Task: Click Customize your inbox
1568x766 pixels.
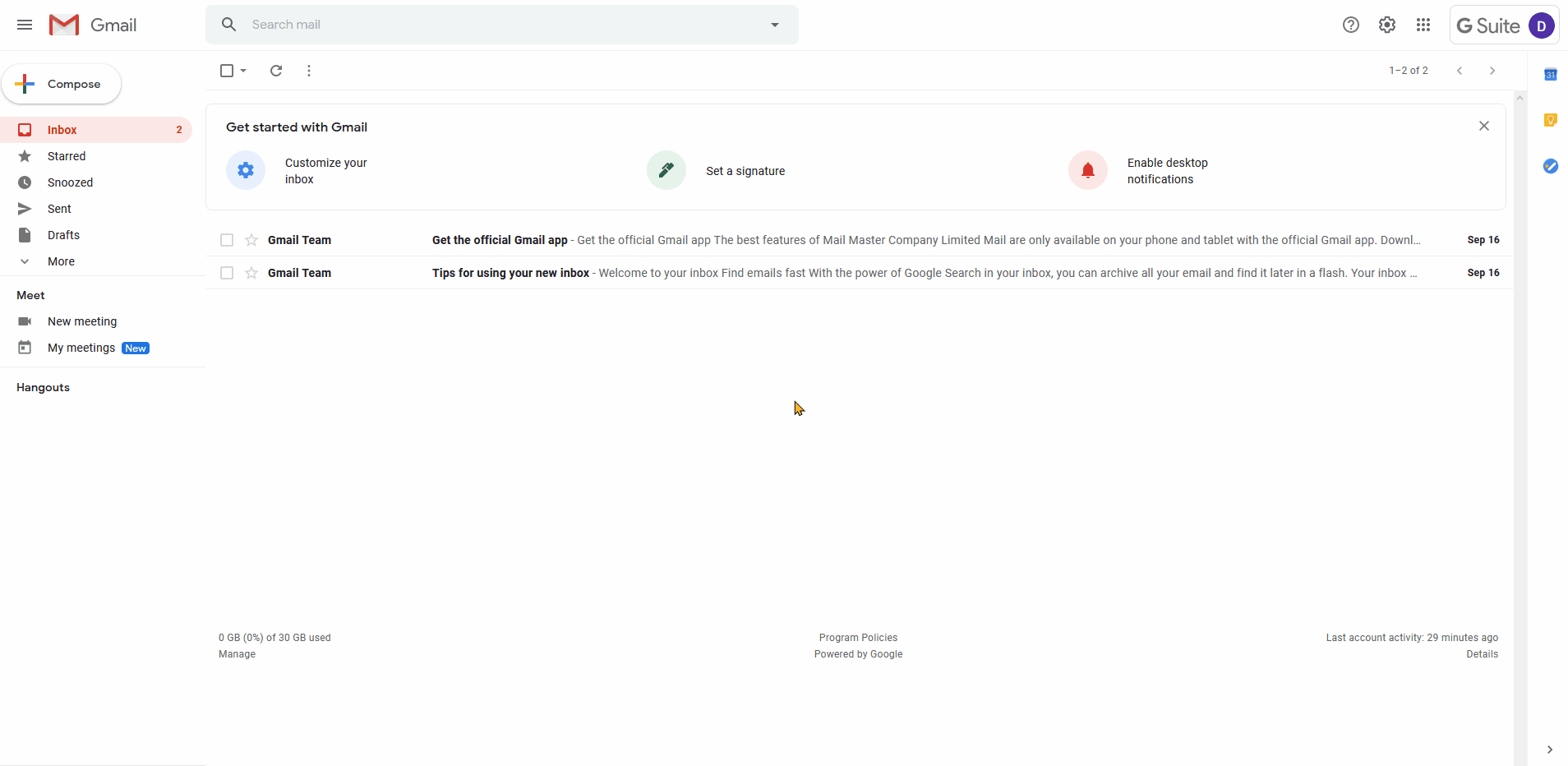Action: pyautogui.click(x=326, y=171)
